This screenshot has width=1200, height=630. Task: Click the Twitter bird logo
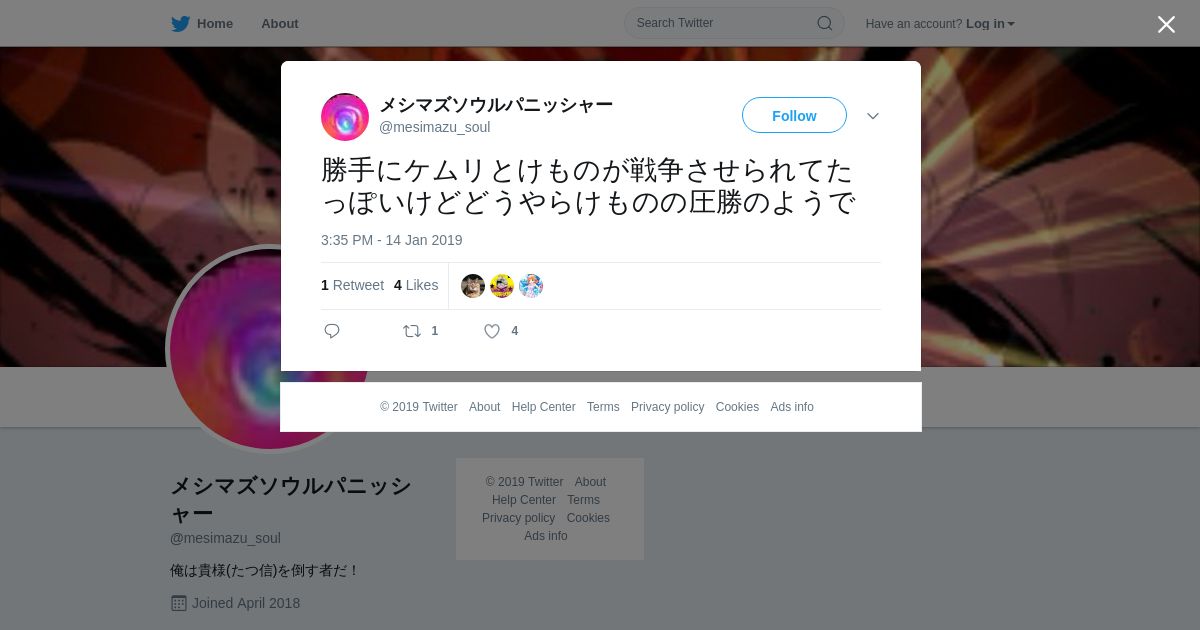[x=180, y=23]
